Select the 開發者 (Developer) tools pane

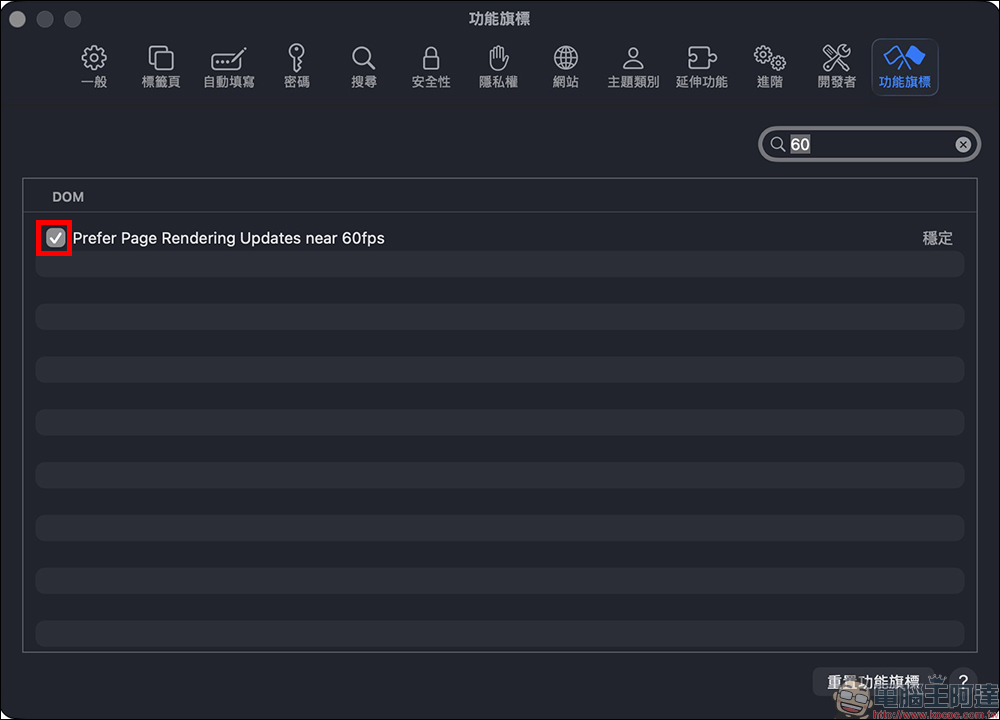click(x=837, y=67)
